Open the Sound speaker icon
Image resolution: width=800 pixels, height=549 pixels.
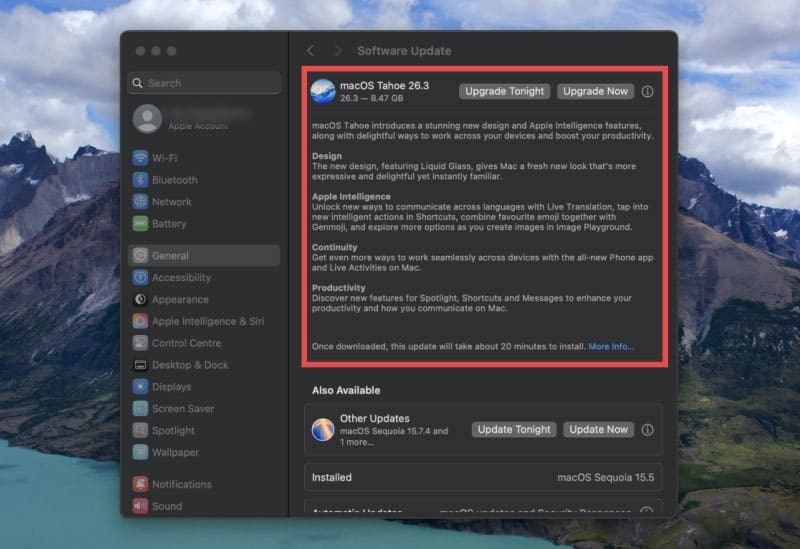[x=140, y=506]
